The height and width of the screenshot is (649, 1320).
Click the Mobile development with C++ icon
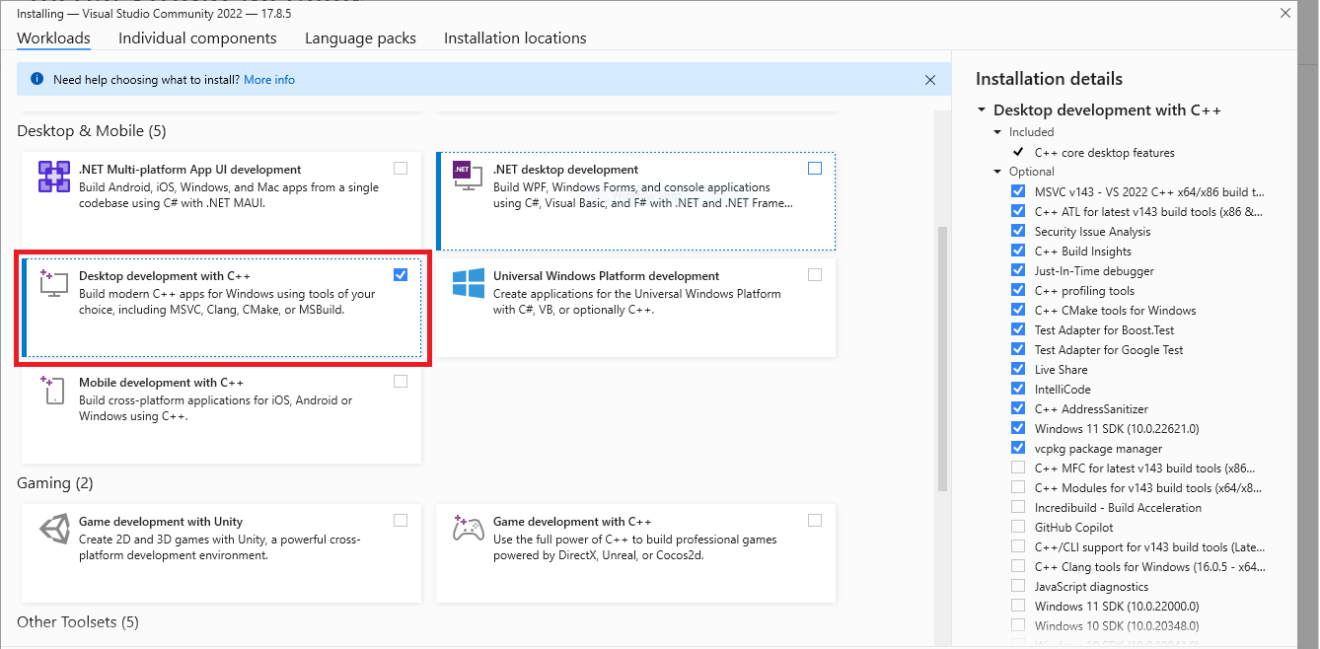pos(52,390)
